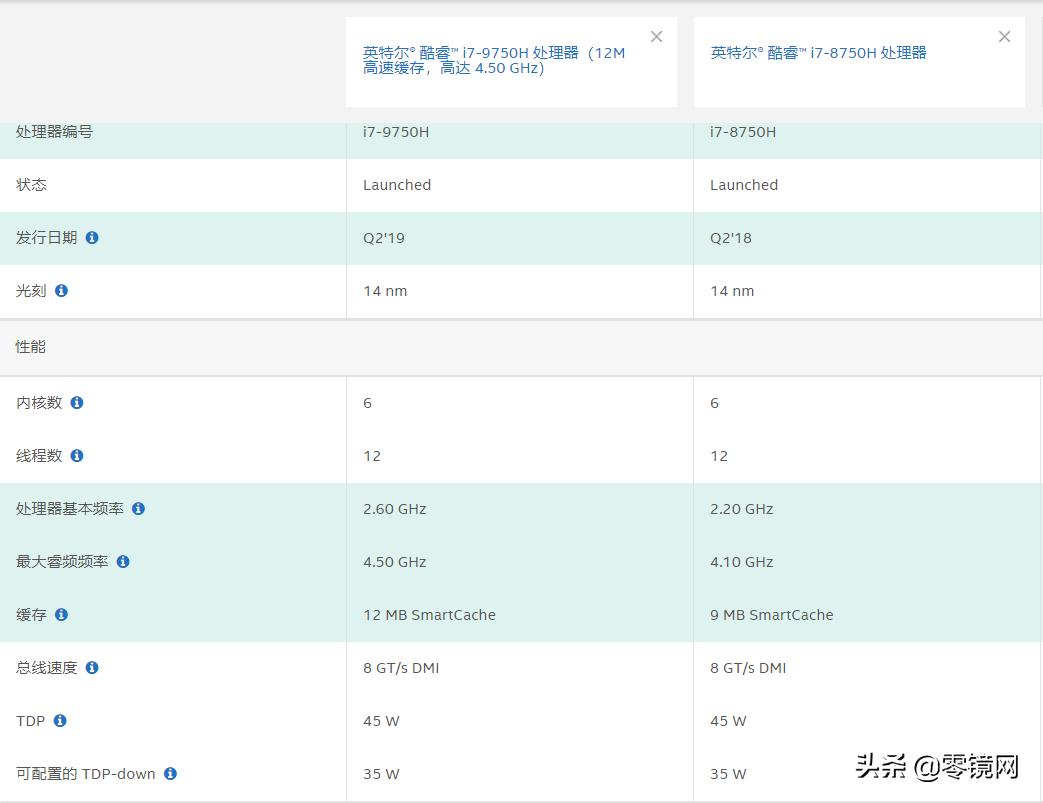Image resolution: width=1043 pixels, height=803 pixels.
Task: Click 12 MB SmartCache value
Action: click(x=429, y=615)
